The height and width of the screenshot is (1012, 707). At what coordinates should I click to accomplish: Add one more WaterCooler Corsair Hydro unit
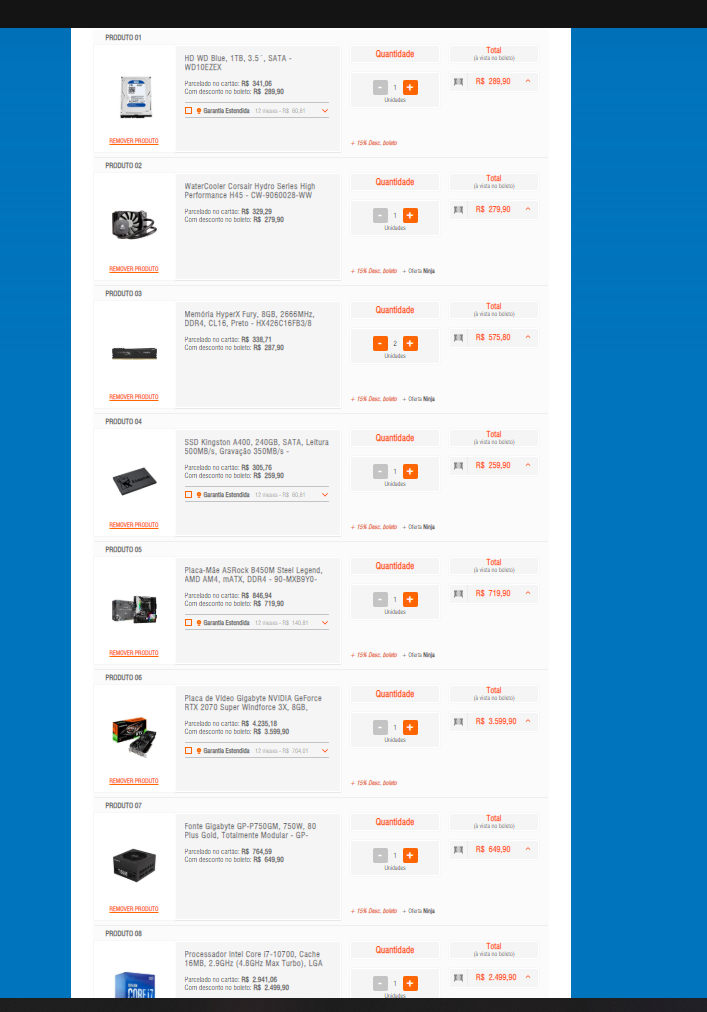410,216
